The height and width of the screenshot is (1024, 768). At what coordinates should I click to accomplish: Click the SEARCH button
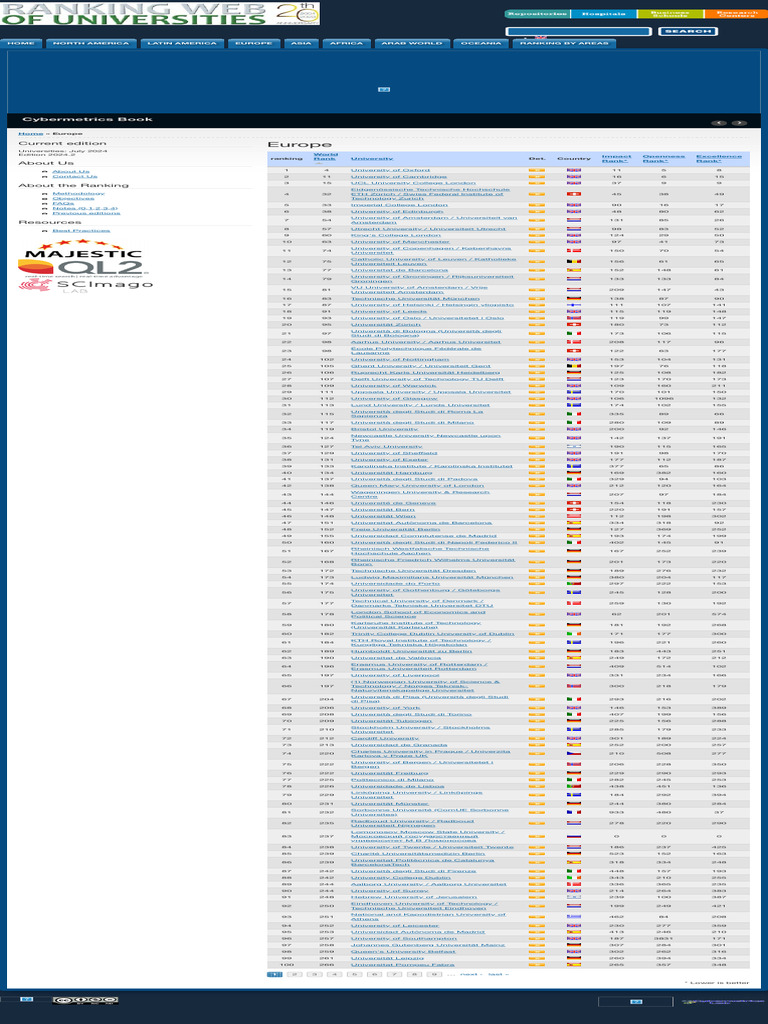click(688, 31)
